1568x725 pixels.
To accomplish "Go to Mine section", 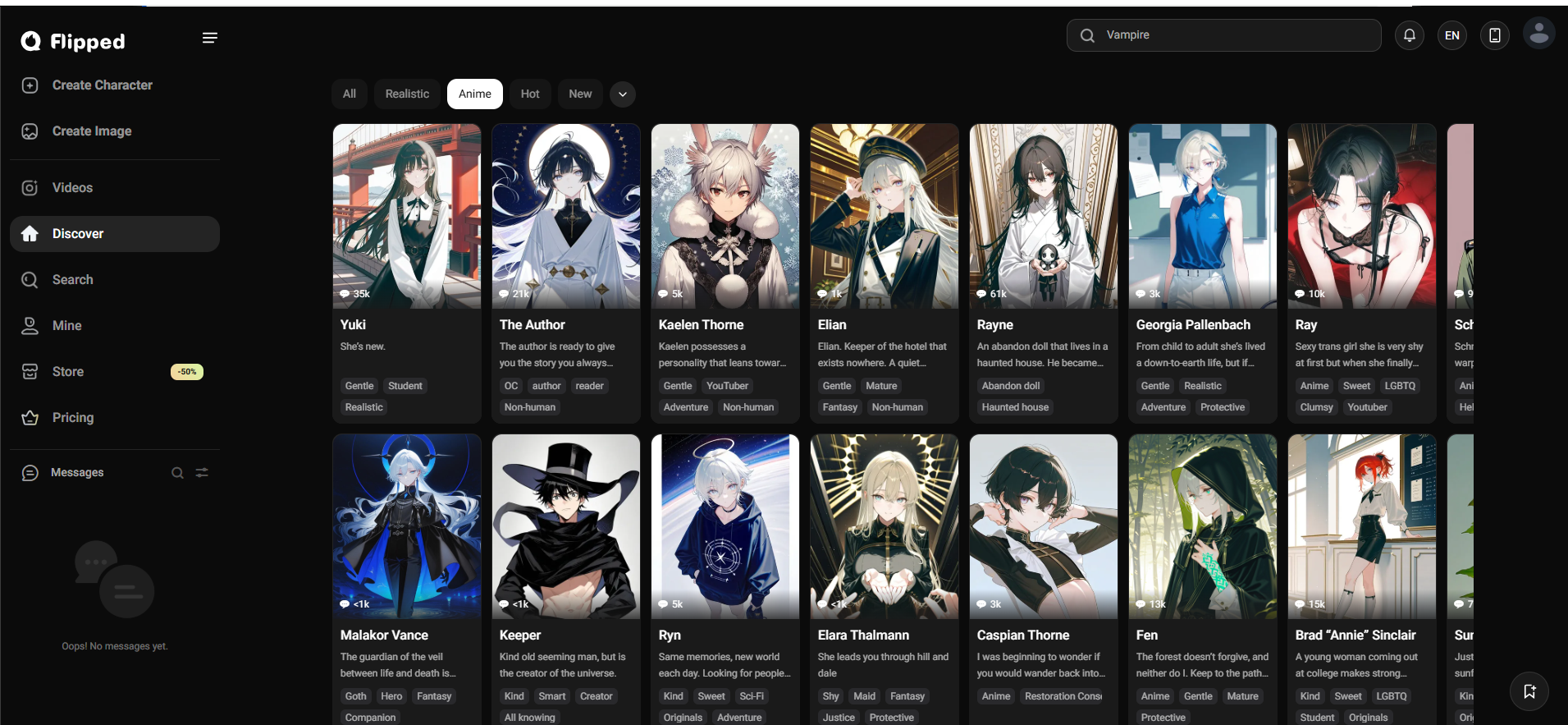I will (x=115, y=326).
